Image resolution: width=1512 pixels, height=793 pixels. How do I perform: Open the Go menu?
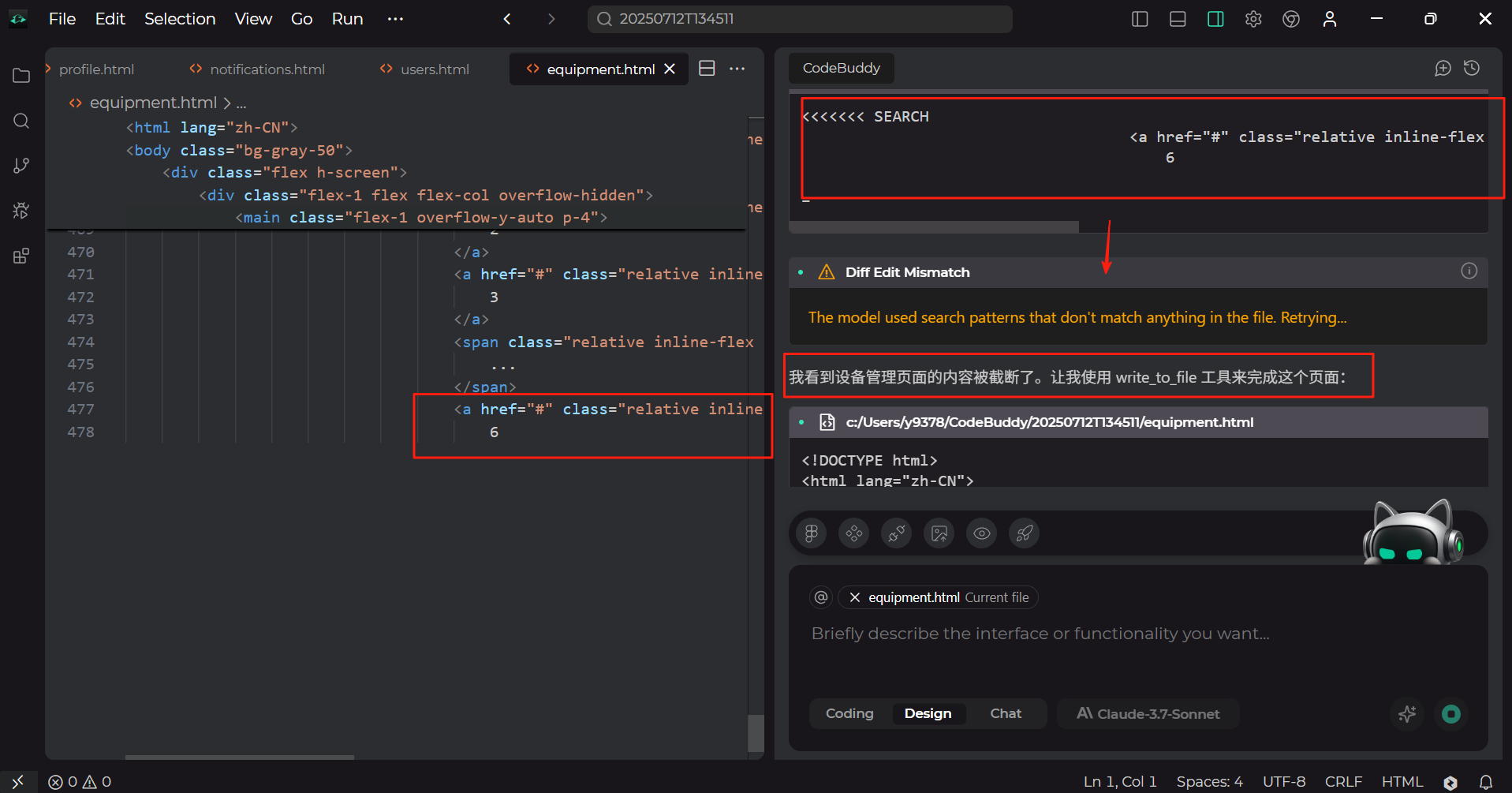[x=302, y=19]
